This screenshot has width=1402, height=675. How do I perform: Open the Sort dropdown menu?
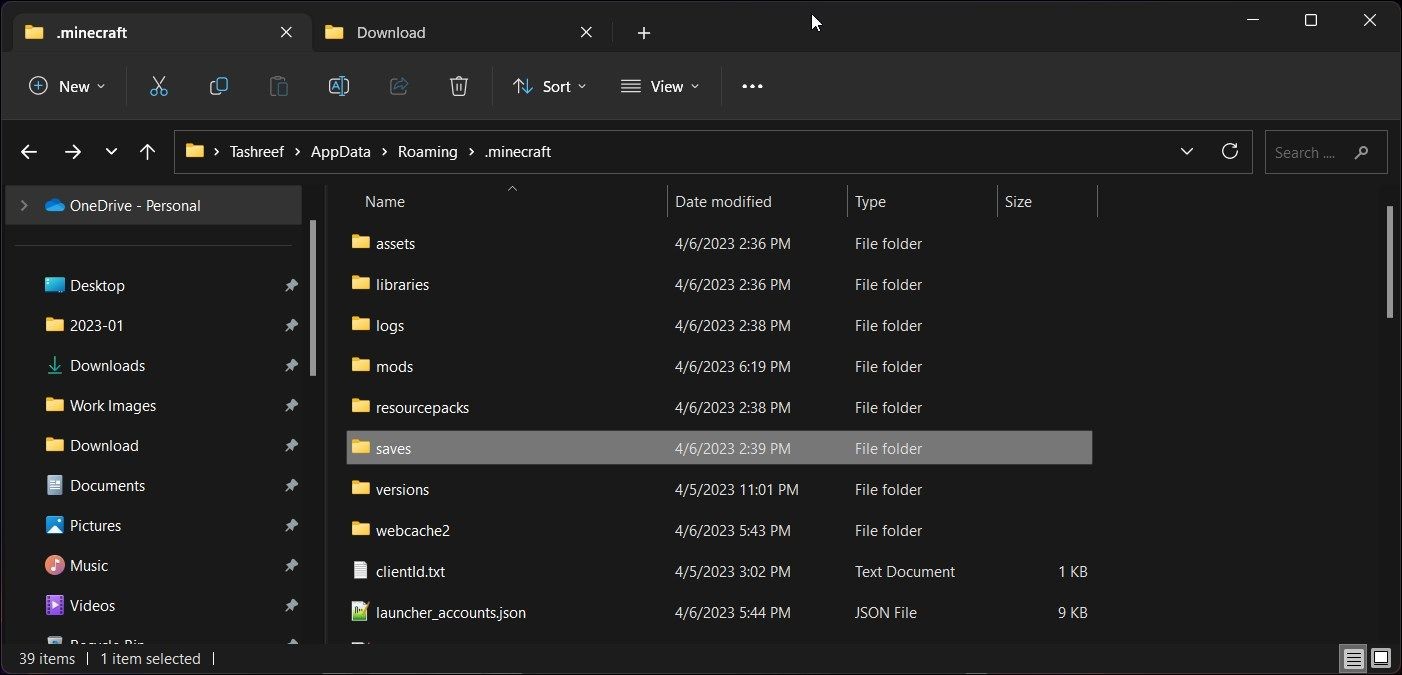click(549, 87)
